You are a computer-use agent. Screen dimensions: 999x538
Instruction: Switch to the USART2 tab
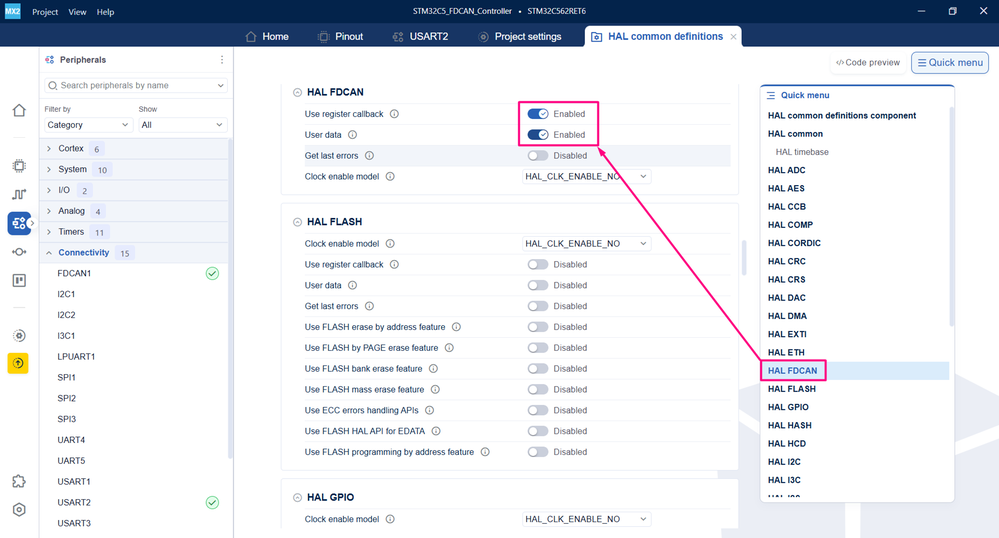tap(420, 36)
